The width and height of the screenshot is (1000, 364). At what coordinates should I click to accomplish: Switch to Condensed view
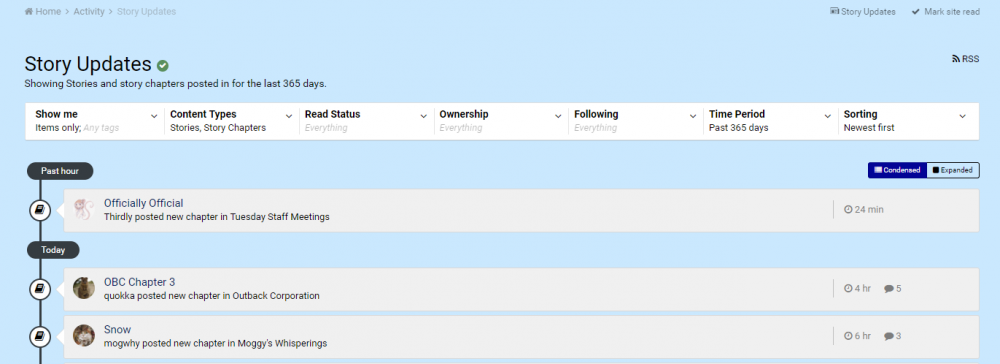(897, 170)
